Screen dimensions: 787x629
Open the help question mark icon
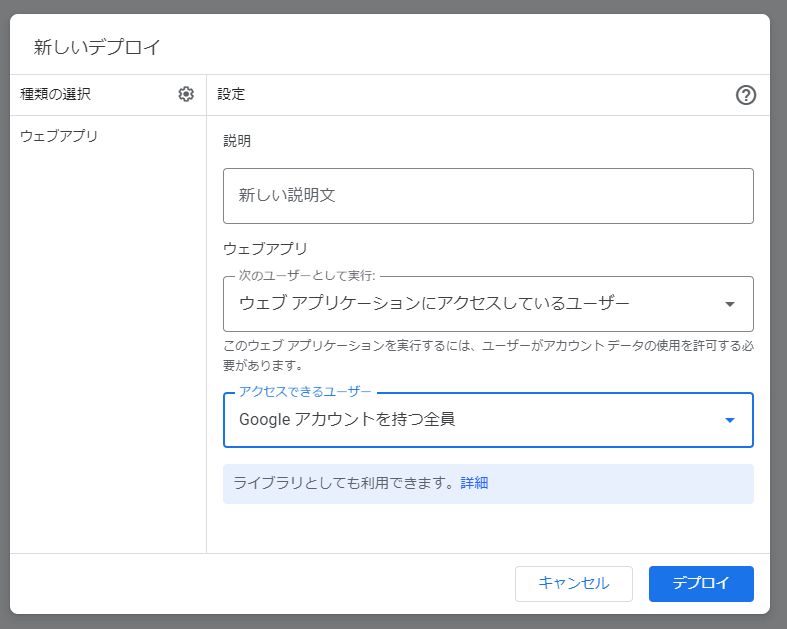pos(746,95)
